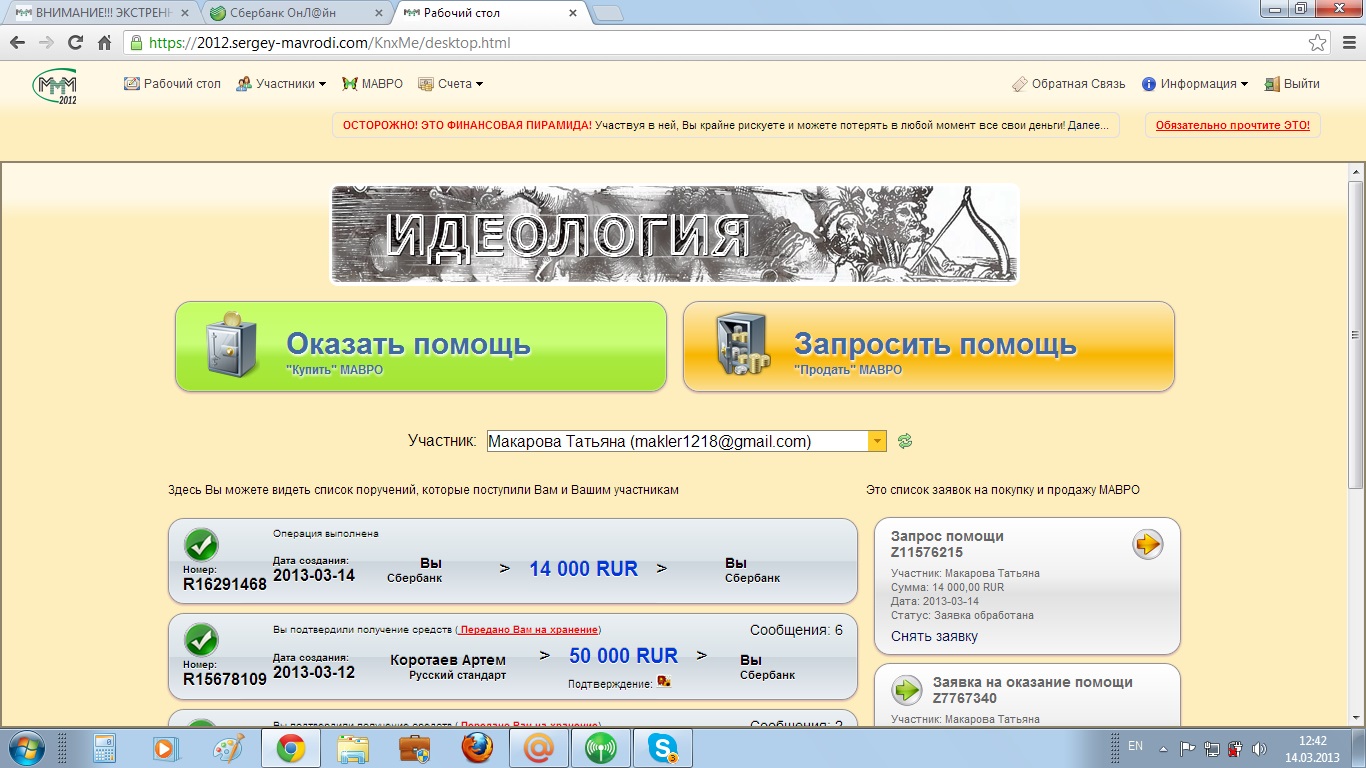This screenshot has width=1366, height=768.
Task: Switch to the ВНИМАНИЕ!!! ЭКСТРЕН browser tab
Action: click(101, 13)
